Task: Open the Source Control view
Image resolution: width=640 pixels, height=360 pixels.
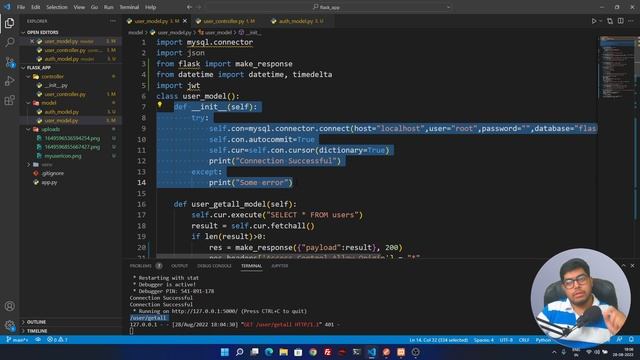Action: 9,62
